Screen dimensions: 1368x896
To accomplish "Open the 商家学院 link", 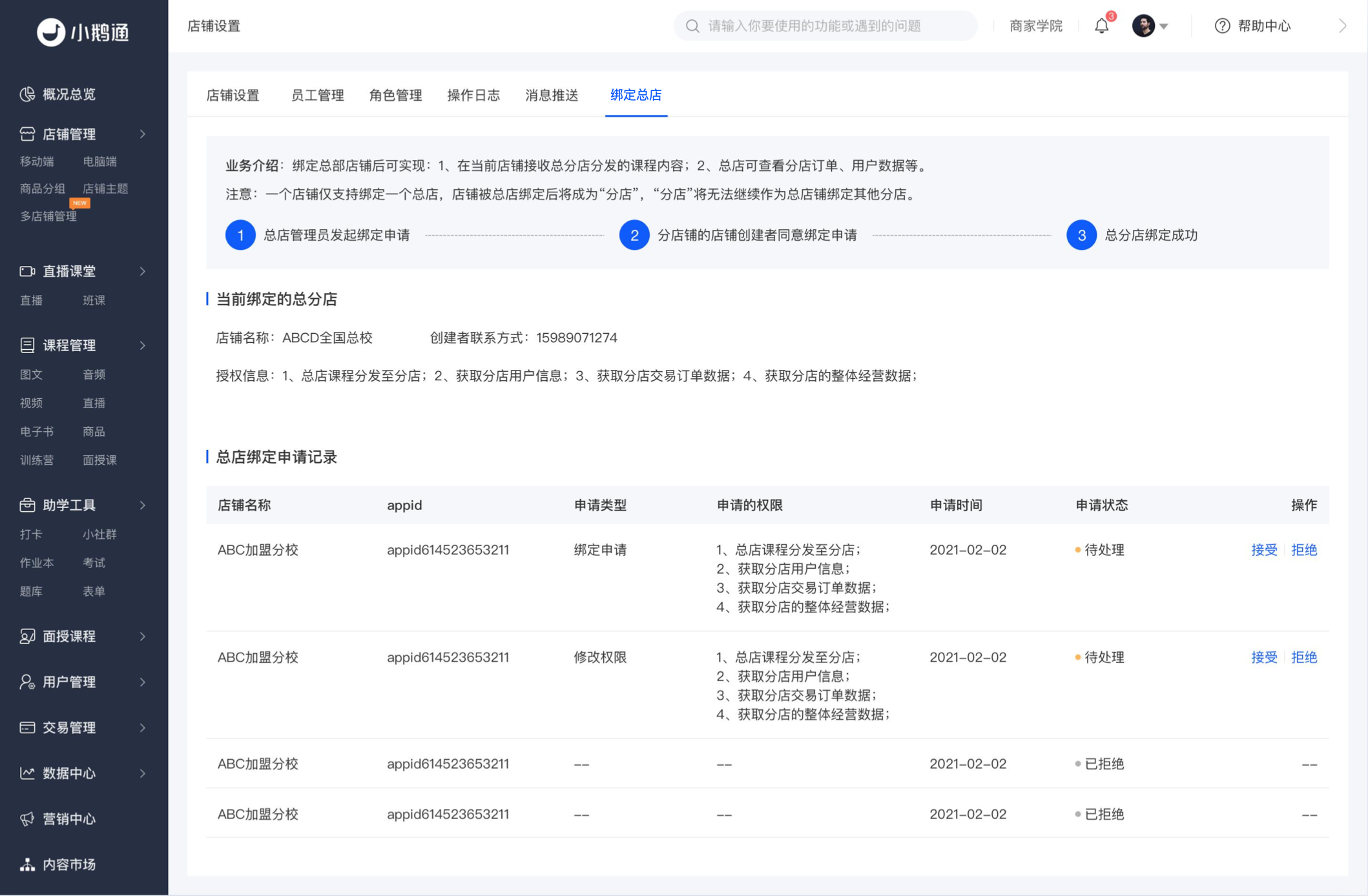I will click(x=1035, y=26).
